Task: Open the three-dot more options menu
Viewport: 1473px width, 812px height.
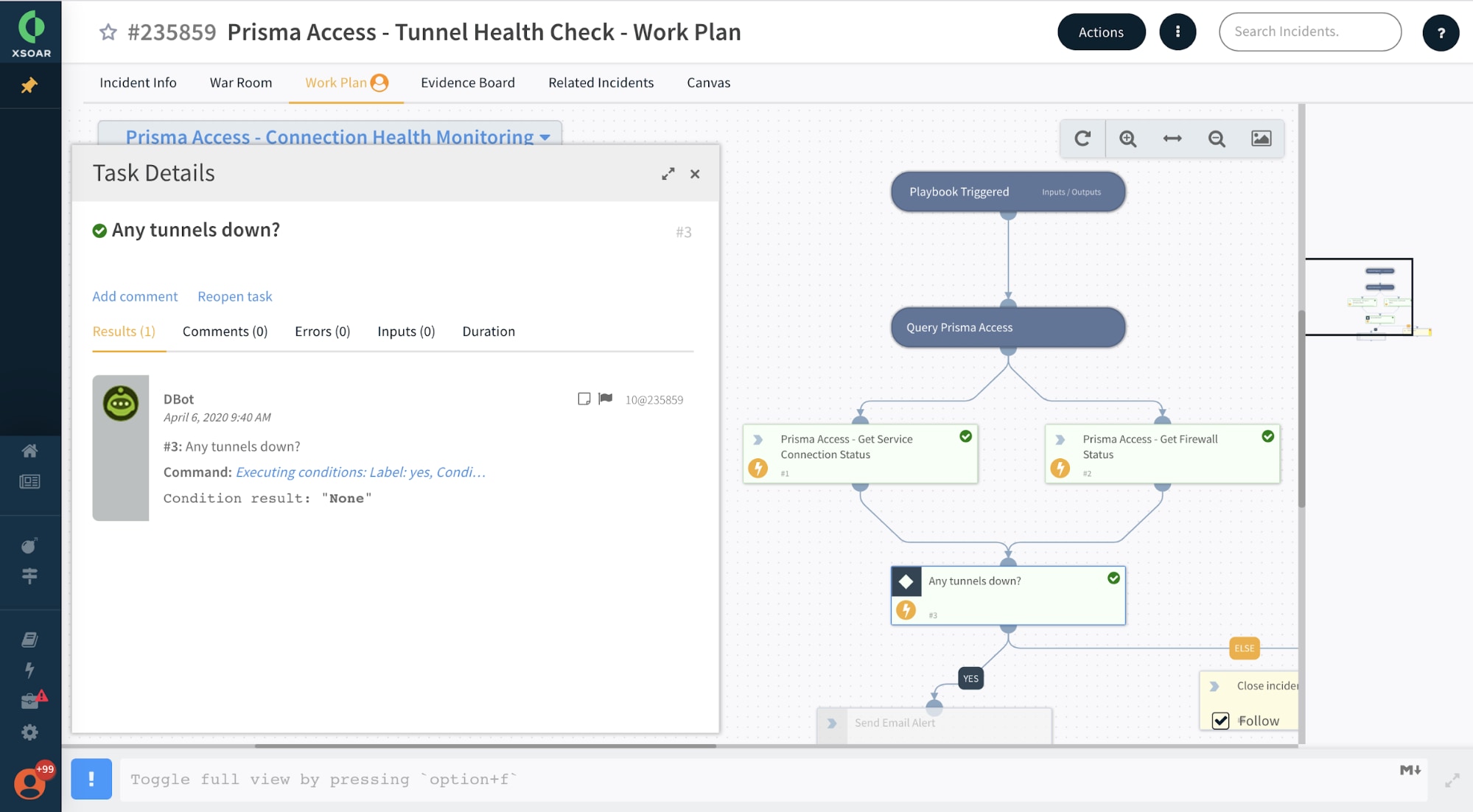Action: click(x=1178, y=32)
